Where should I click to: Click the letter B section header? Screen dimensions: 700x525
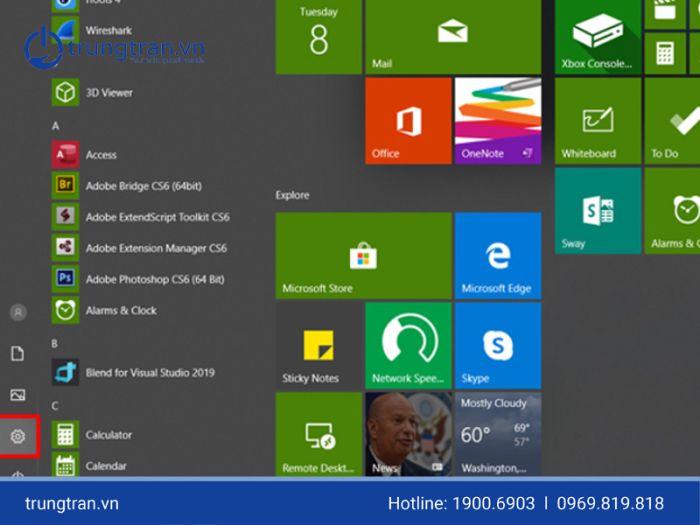(55, 343)
